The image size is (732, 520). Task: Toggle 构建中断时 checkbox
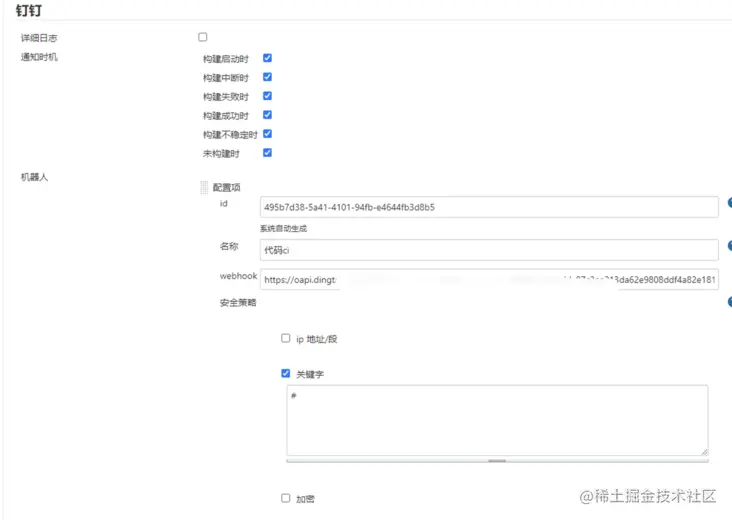pos(267,77)
